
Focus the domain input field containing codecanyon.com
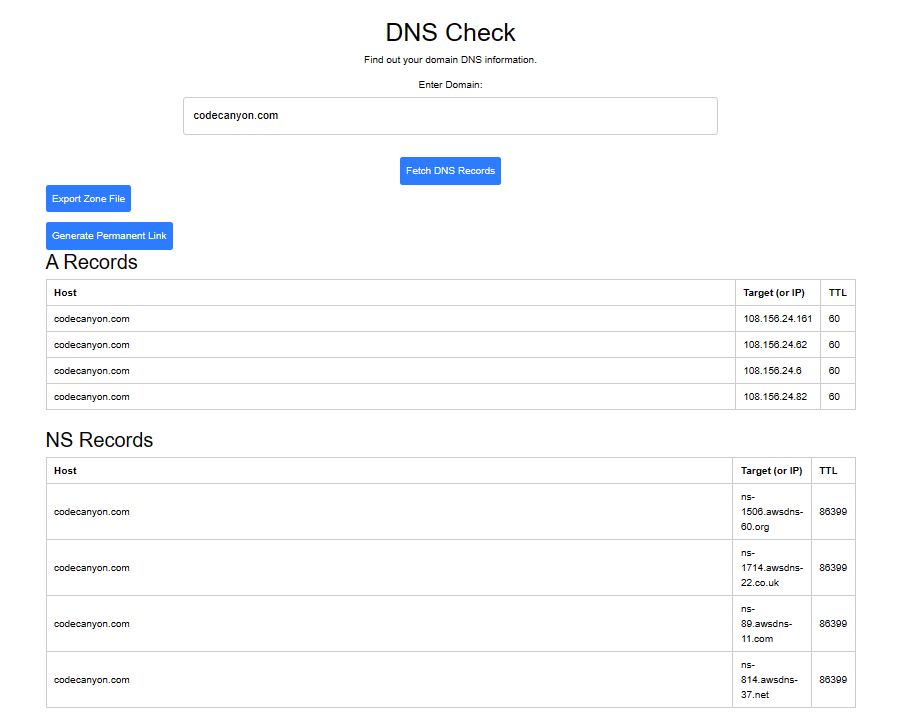[x=450, y=116]
